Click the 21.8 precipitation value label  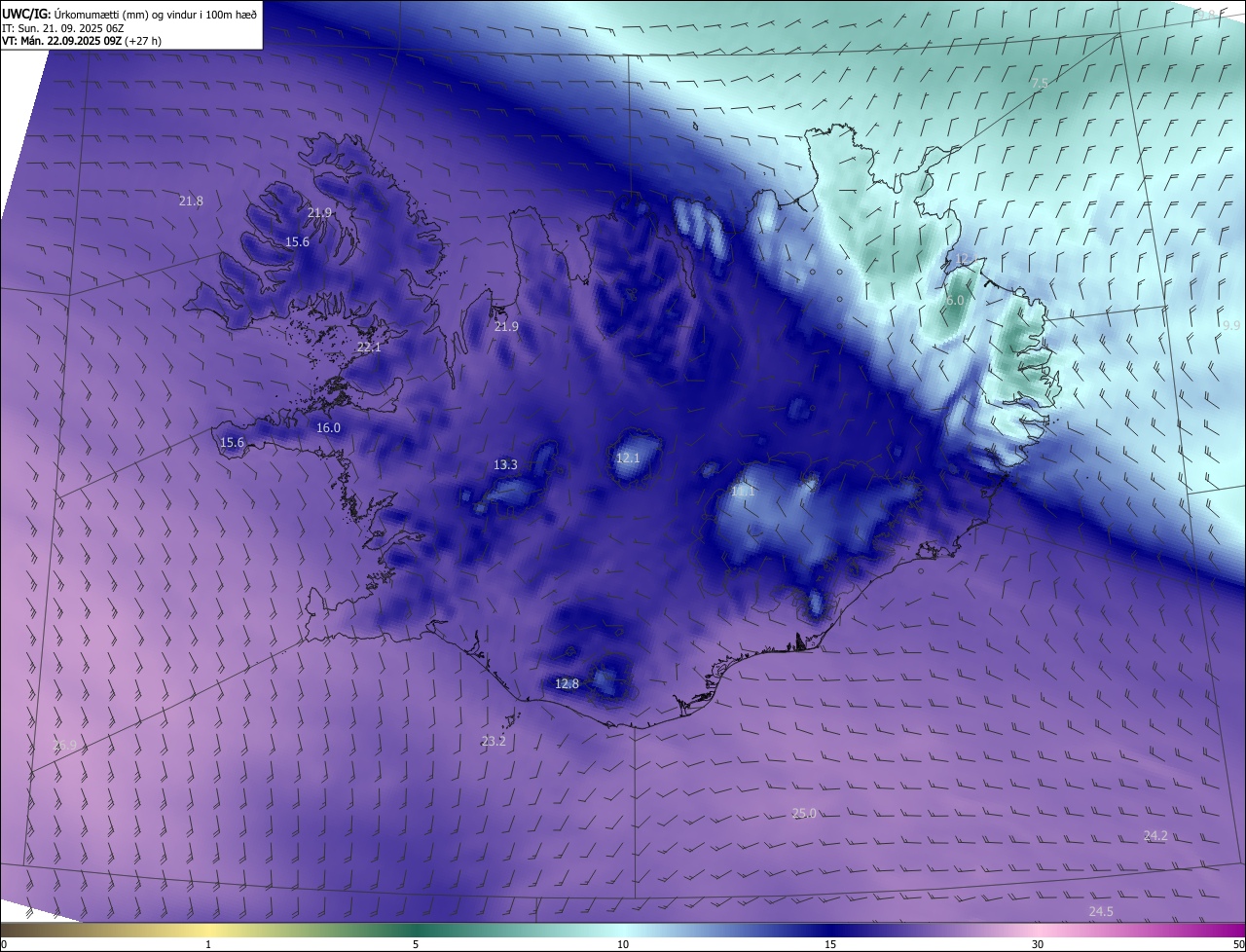192,201
